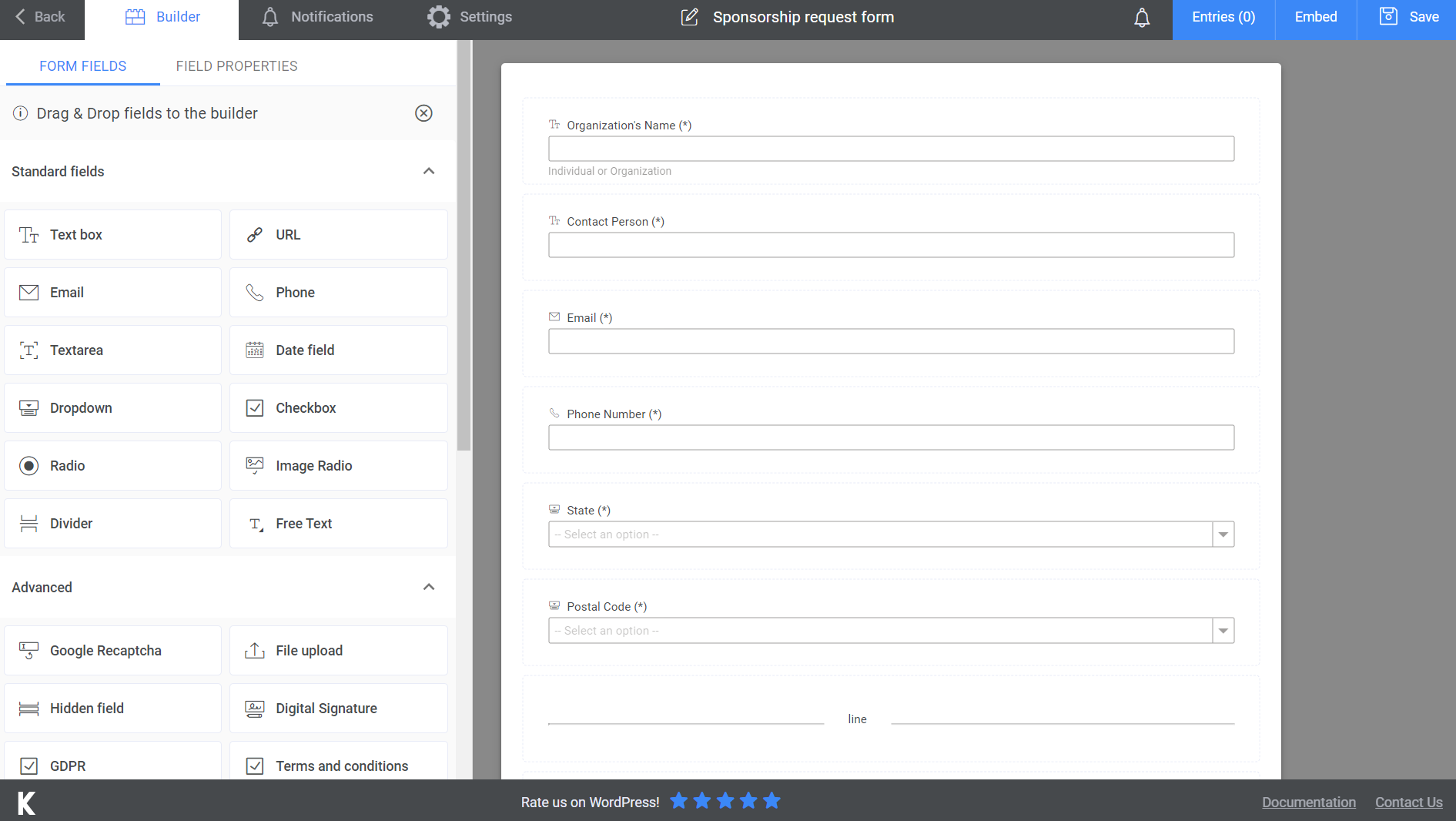The height and width of the screenshot is (821, 1456).
Task: Open the State dropdown
Action: coord(891,534)
